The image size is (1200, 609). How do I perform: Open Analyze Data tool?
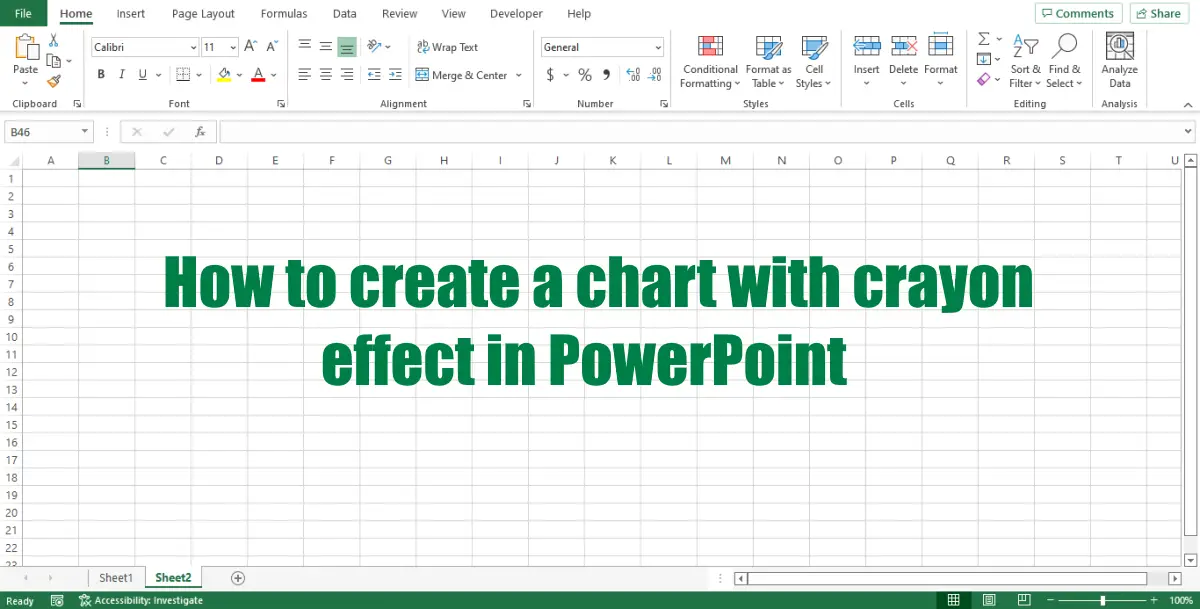coord(1119,60)
